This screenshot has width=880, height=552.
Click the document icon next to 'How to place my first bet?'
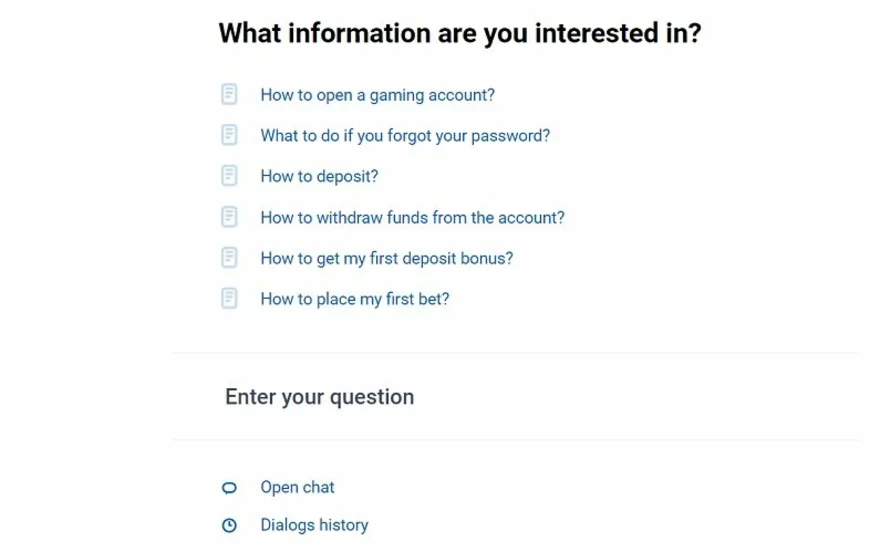pyautogui.click(x=229, y=298)
